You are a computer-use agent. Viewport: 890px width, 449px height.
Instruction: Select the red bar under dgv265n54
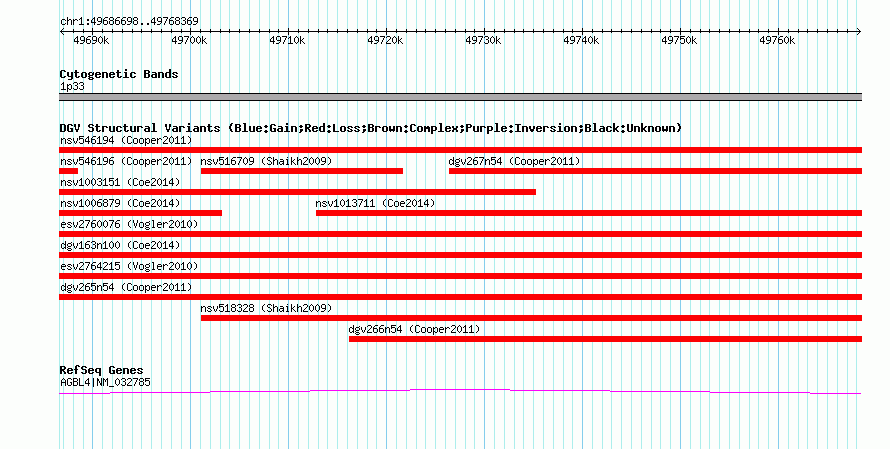pos(460,297)
